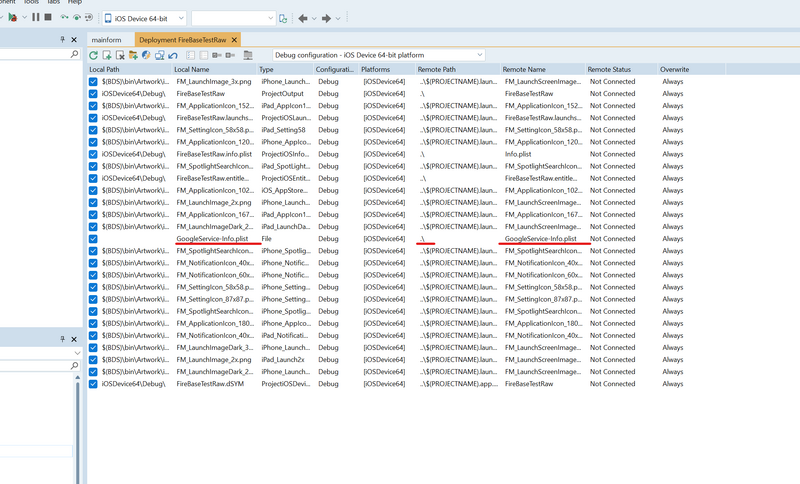Expand back navigation history dropdown arrow
Image resolution: width=800 pixels, height=484 pixels.
tap(314, 18)
